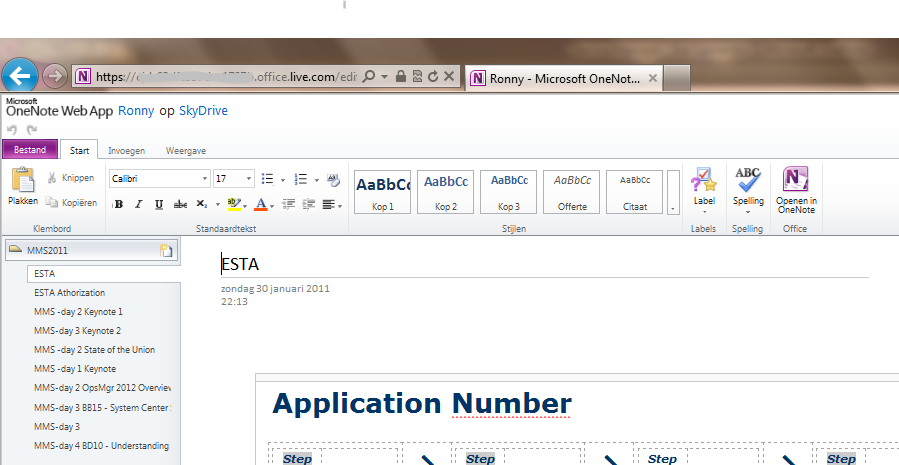This screenshot has height=465, width=899.
Task: Click the Knippen scissors icon
Action: [x=52, y=178]
